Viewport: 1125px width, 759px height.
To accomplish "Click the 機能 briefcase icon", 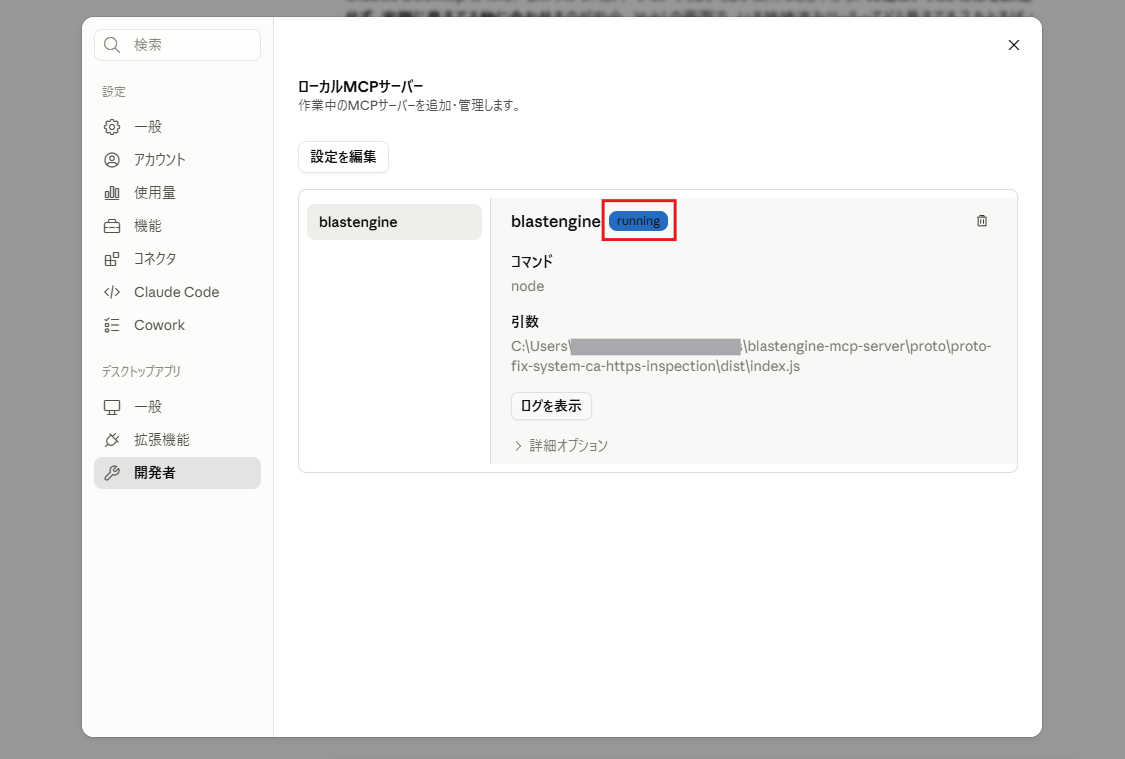I will pyautogui.click(x=112, y=226).
